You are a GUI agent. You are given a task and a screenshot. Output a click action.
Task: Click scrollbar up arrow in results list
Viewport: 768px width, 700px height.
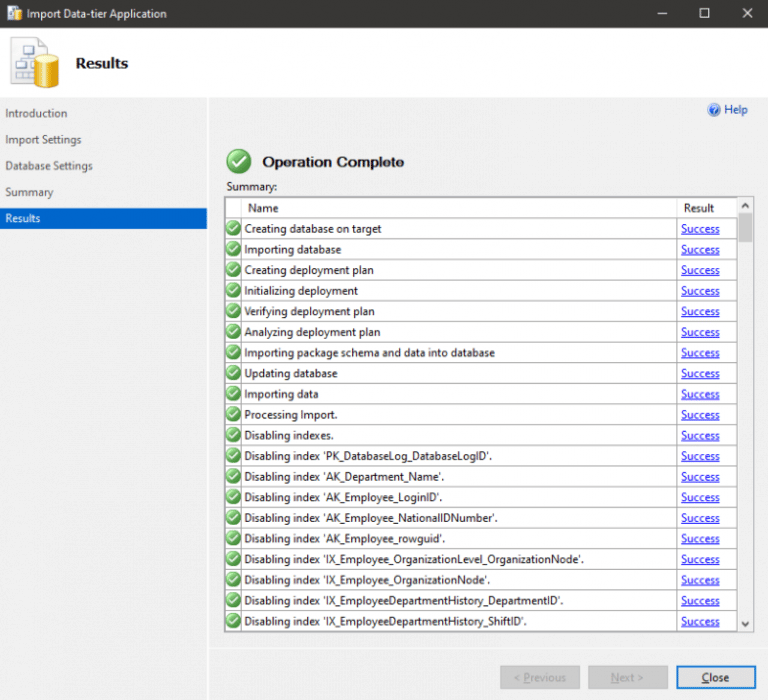[x=745, y=206]
